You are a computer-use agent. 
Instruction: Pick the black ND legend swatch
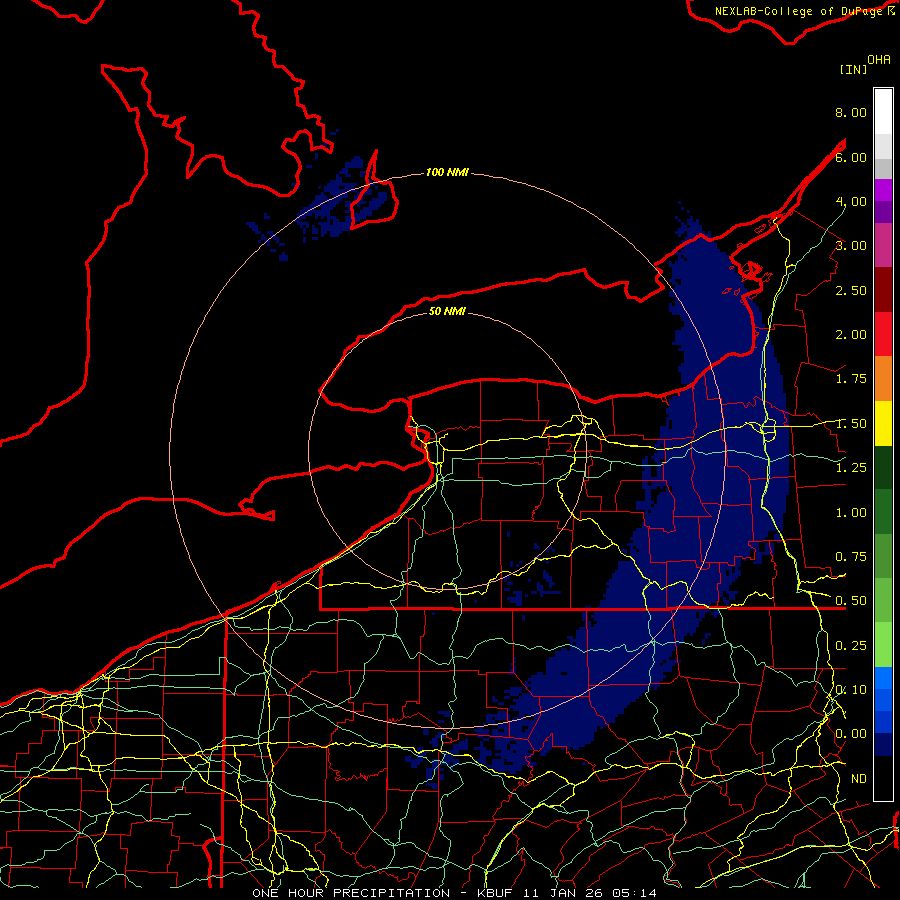coord(883,778)
